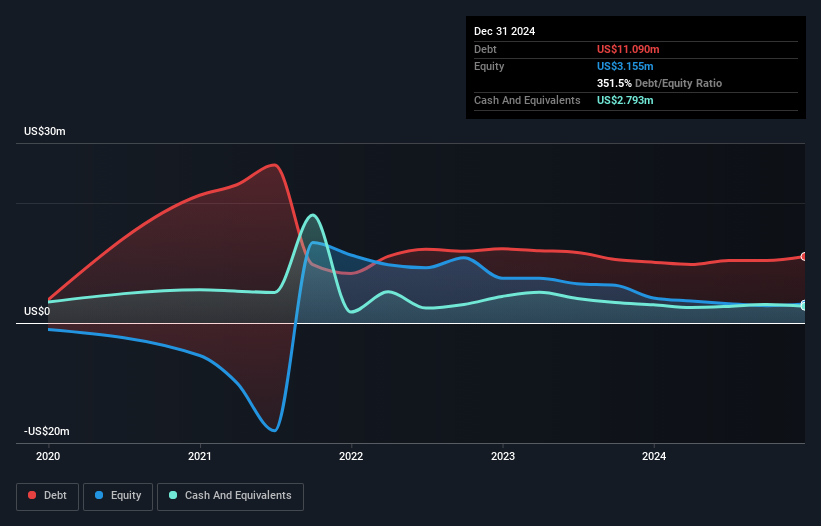Click the blue Equity legend dot
The width and height of the screenshot is (821, 526).
[99, 495]
